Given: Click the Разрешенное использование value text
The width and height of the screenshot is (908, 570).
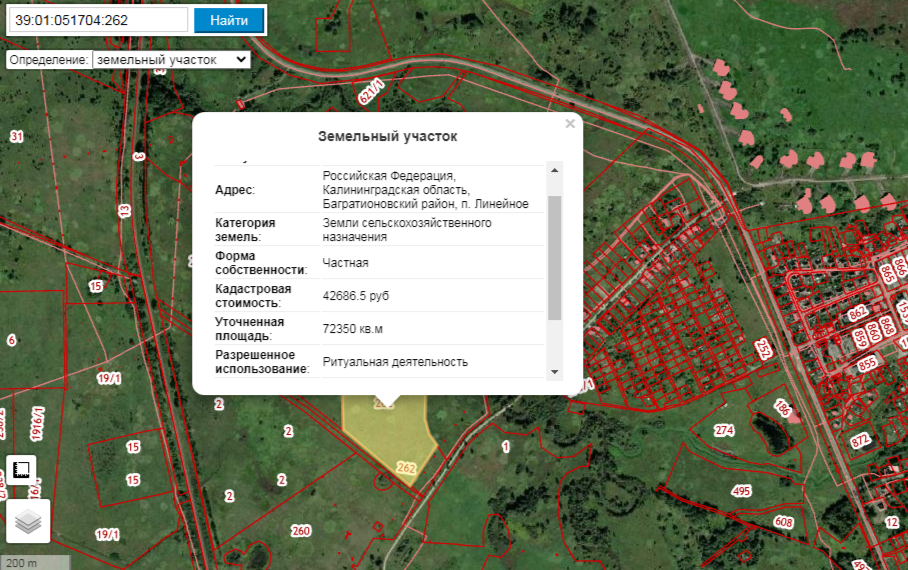Looking at the screenshot, I should [x=395, y=362].
